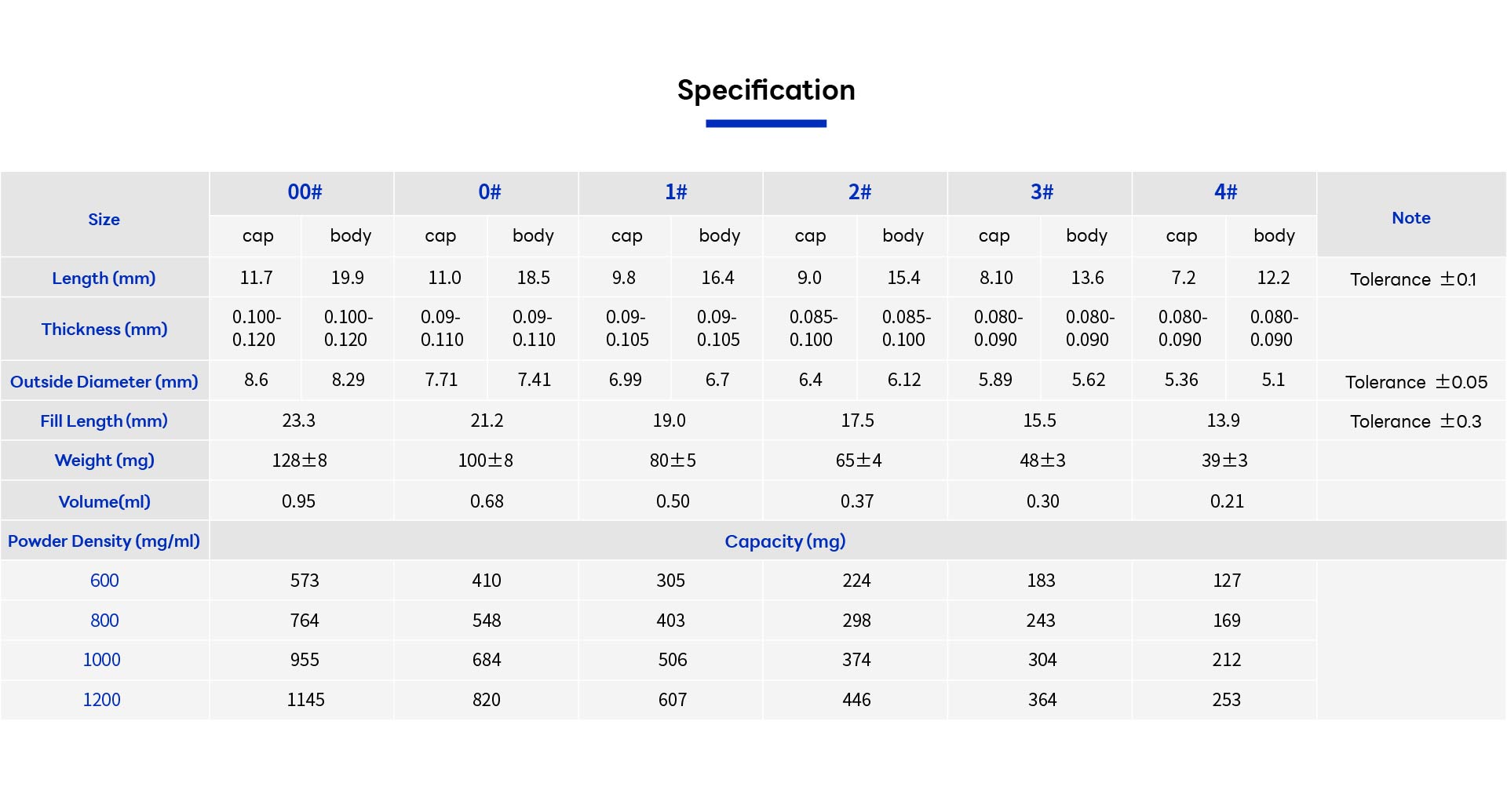This screenshot has height=812, width=1507.
Task: Select the Tolerance ±0.05 note cell
Action: 1416,382
